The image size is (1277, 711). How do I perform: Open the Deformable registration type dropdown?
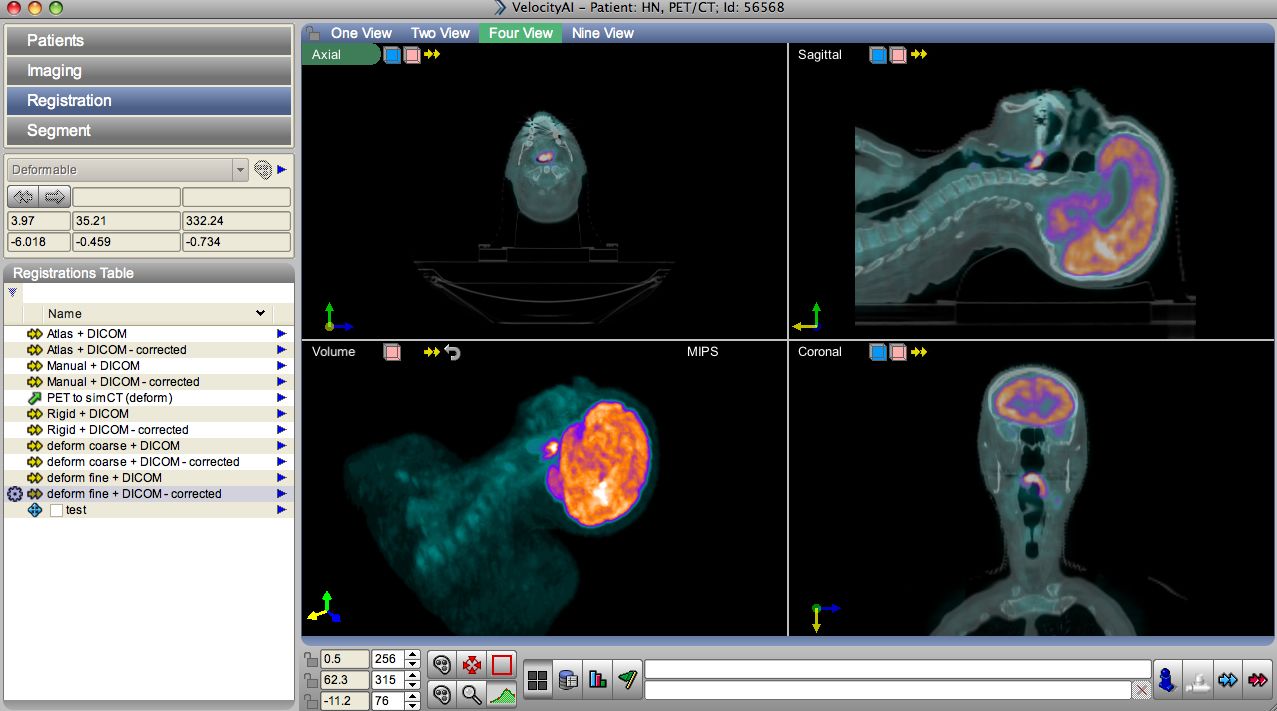pos(240,170)
